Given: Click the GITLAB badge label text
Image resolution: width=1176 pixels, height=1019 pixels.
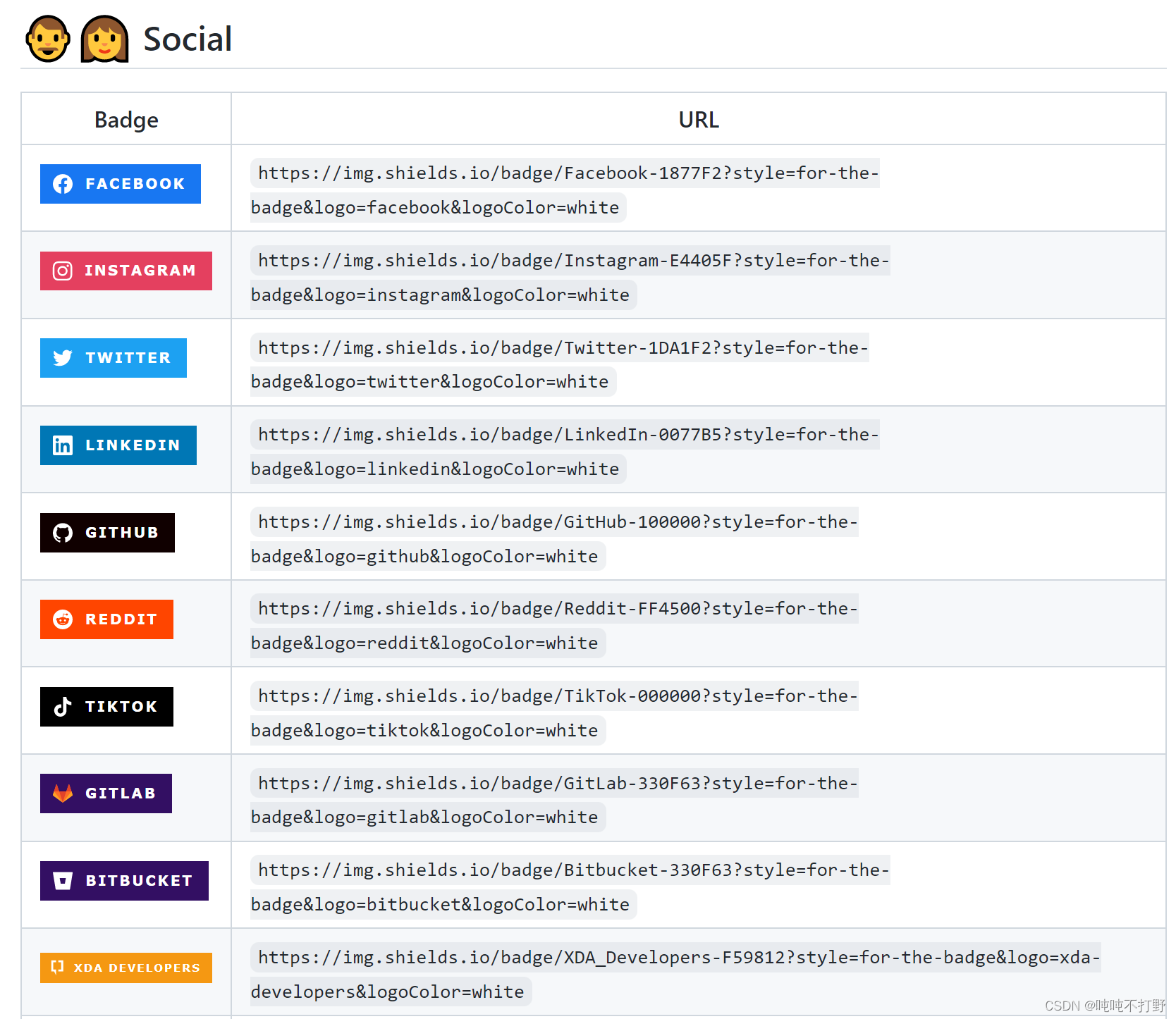Looking at the screenshot, I should pos(121,793).
